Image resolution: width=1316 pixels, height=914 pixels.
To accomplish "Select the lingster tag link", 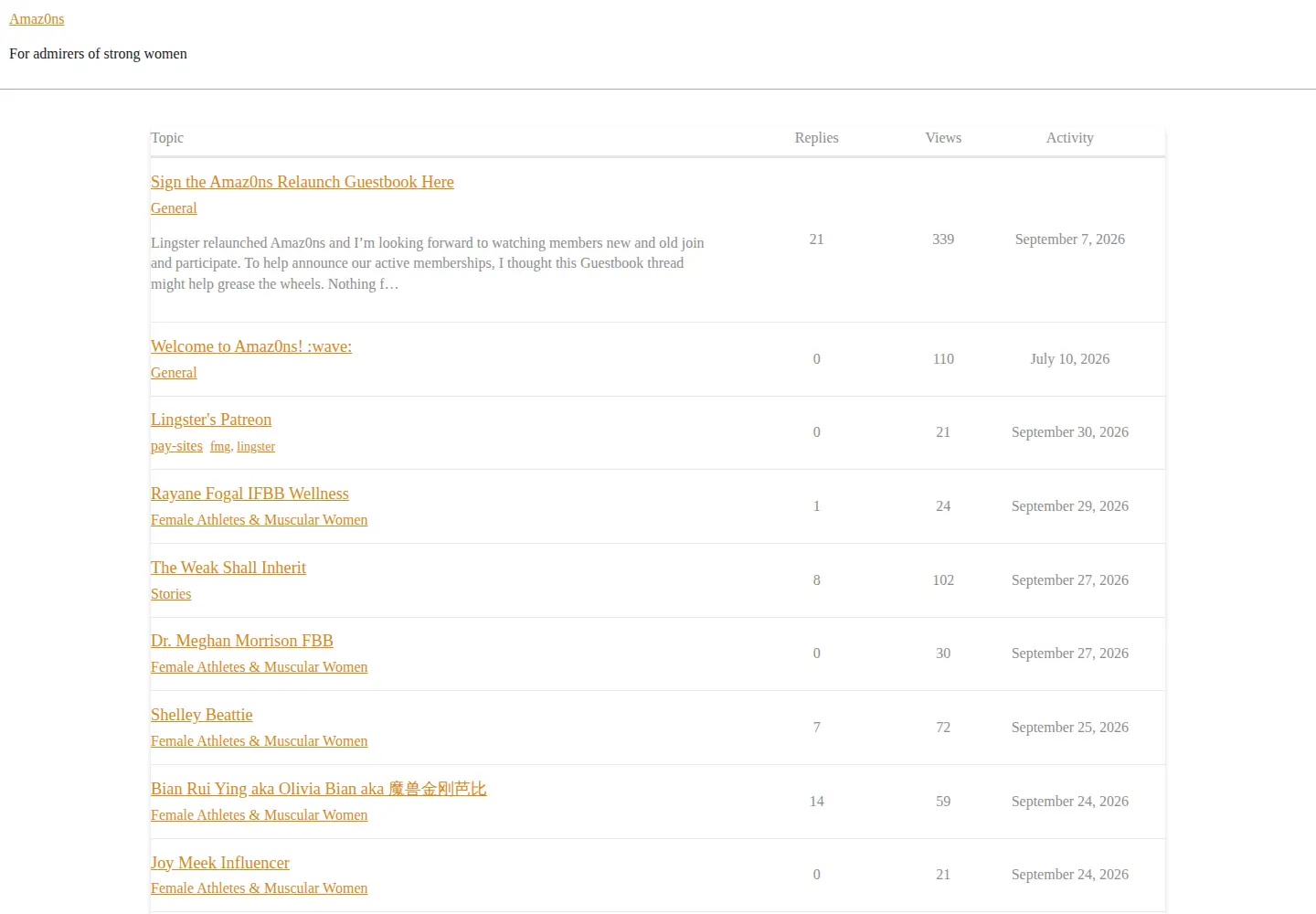I will 256,447.
